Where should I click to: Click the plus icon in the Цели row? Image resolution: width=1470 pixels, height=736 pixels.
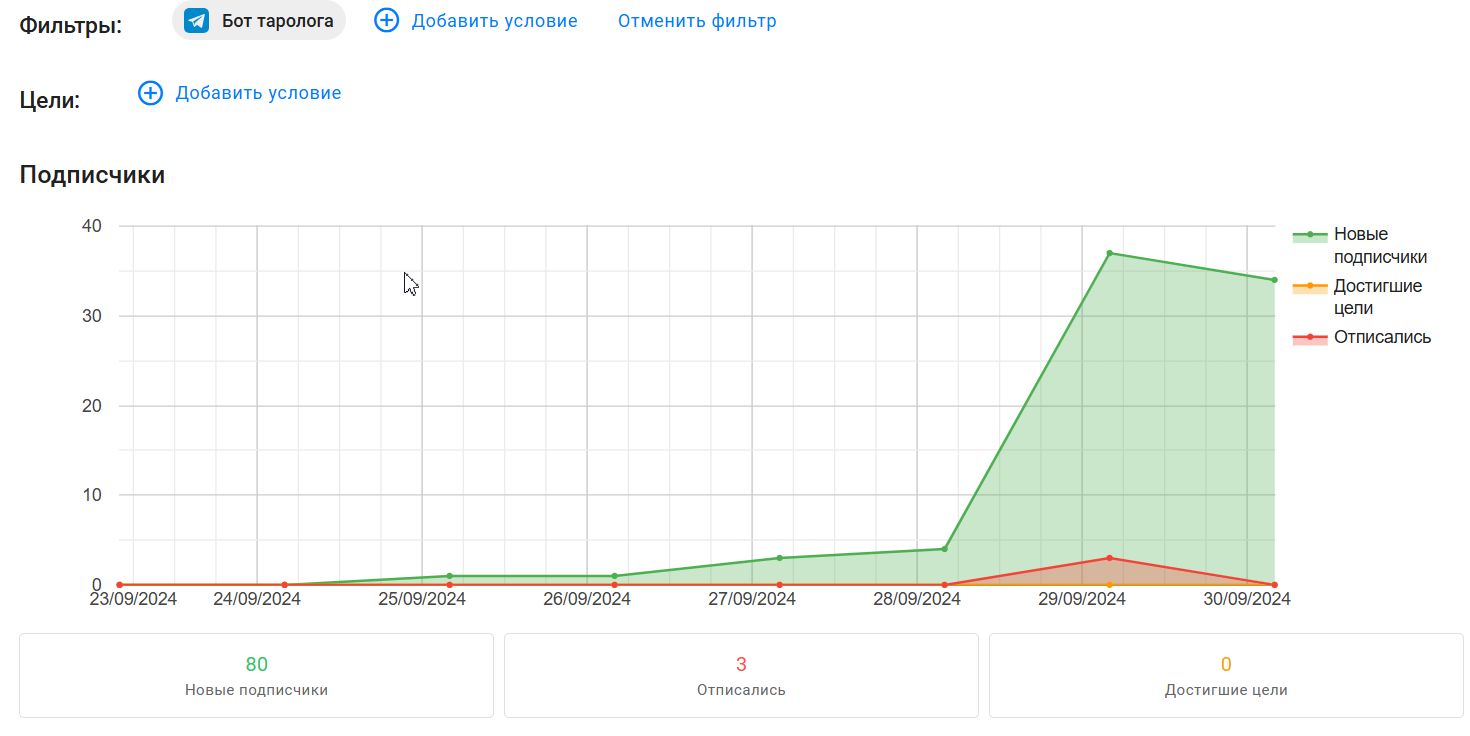tap(150, 93)
